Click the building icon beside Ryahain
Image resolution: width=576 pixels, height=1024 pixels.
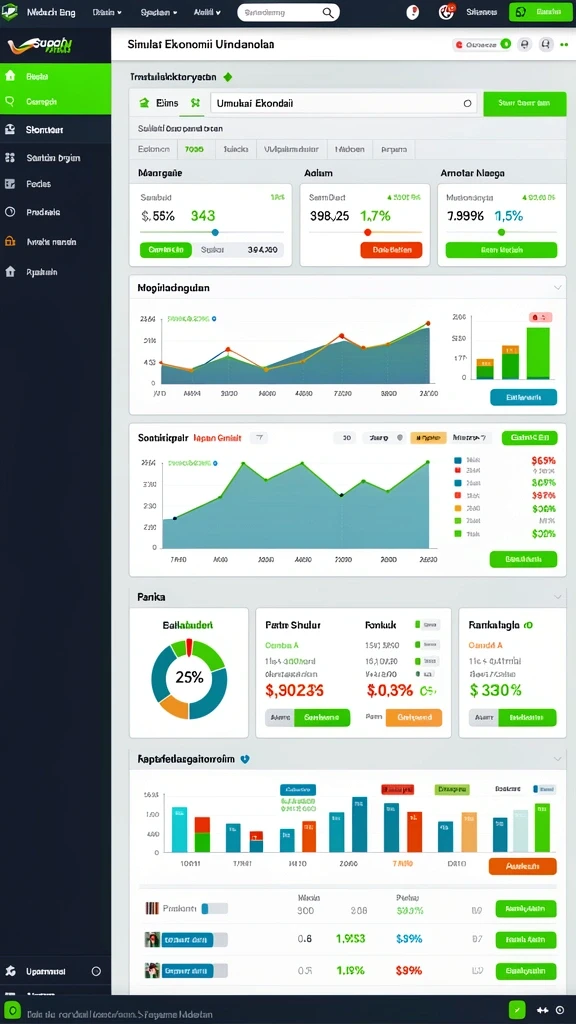(x=10, y=271)
